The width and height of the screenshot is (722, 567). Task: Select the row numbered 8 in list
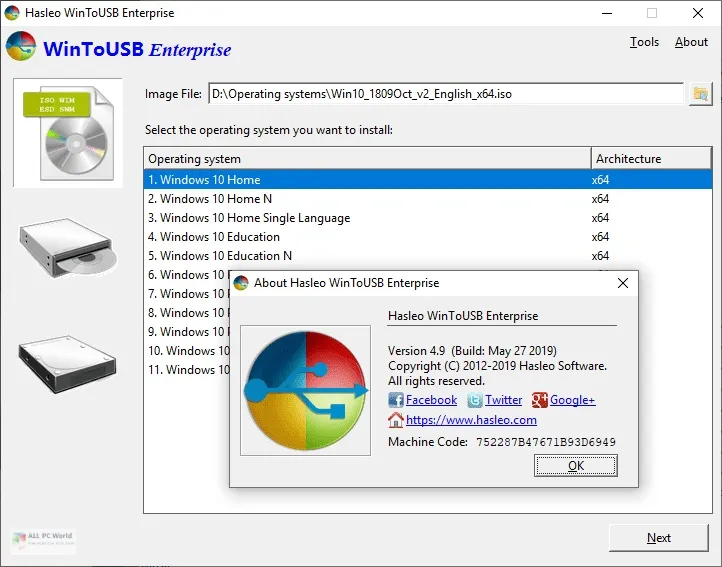click(x=187, y=313)
